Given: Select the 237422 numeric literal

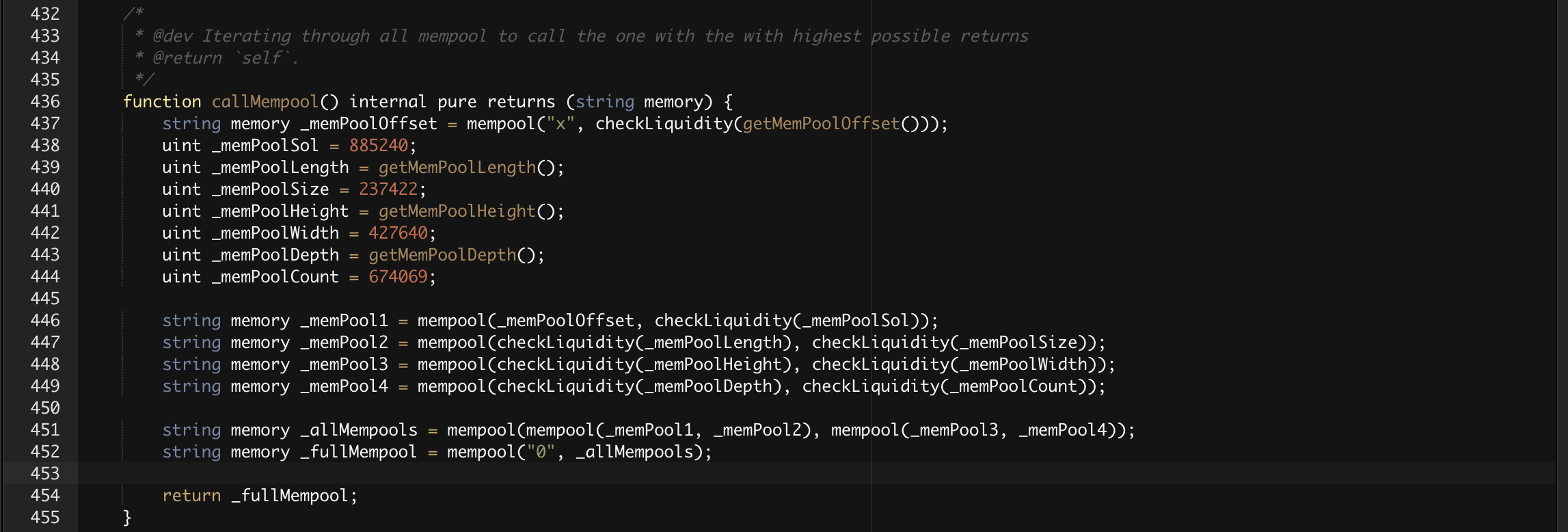Looking at the screenshot, I should (388, 189).
